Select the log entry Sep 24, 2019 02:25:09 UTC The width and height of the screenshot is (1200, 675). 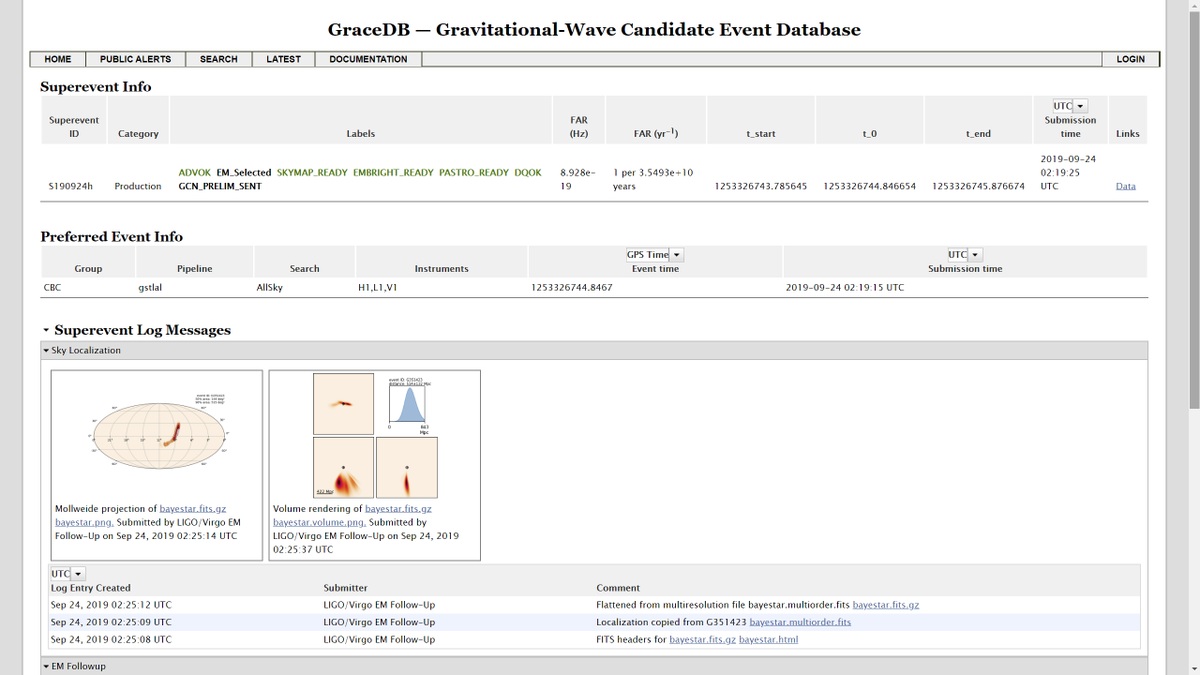point(111,622)
